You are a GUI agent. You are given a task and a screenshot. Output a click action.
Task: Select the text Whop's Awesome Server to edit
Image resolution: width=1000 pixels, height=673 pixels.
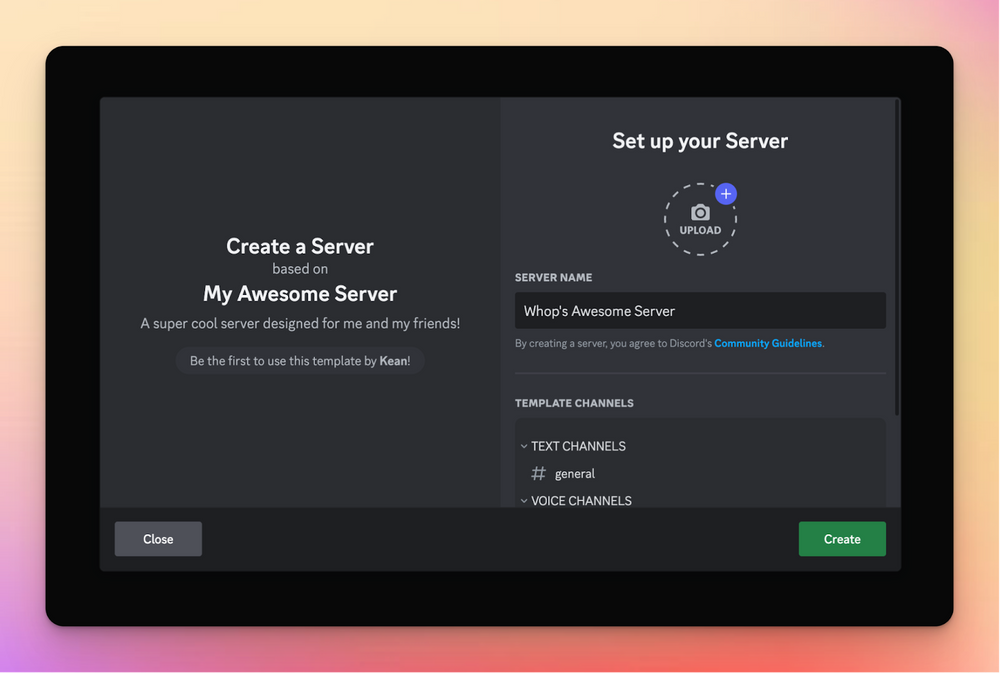pyautogui.click(x=599, y=310)
